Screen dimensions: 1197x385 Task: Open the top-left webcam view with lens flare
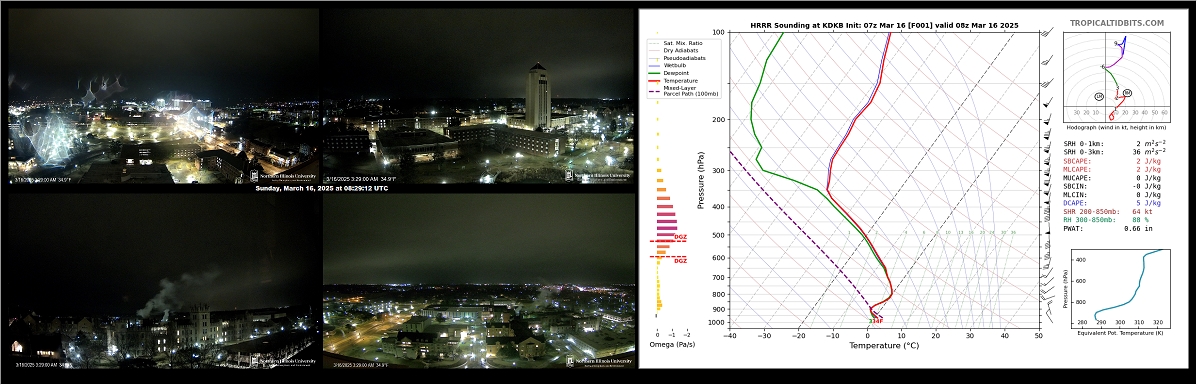163,95
